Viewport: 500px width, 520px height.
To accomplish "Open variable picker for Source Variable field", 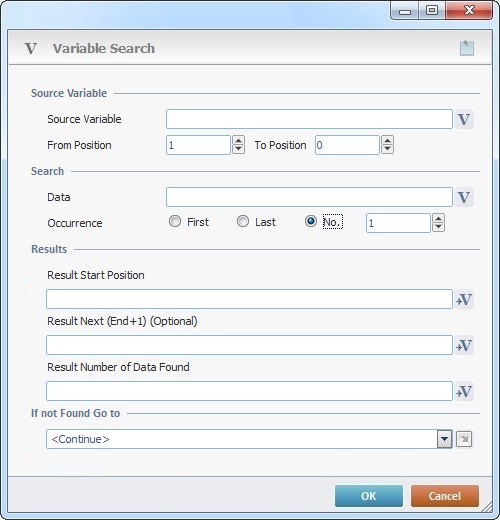I will click(x=464, y=119).
